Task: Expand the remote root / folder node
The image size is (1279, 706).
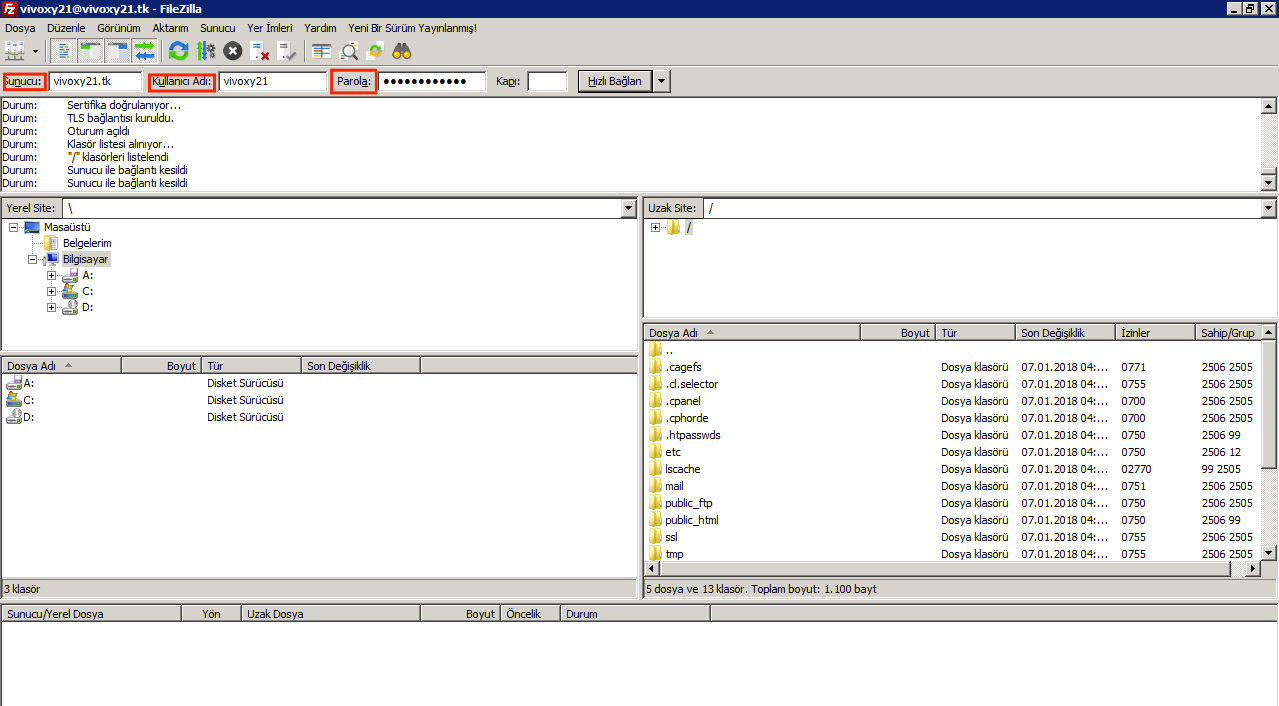Action: pyautogui.click(x=655, y=227)
